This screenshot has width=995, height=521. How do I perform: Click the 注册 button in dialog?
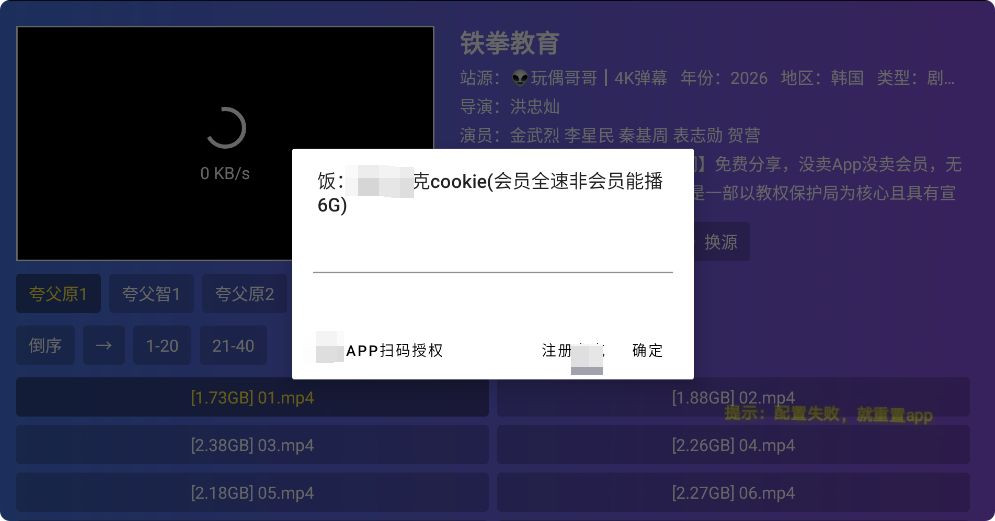pos(572,350)
